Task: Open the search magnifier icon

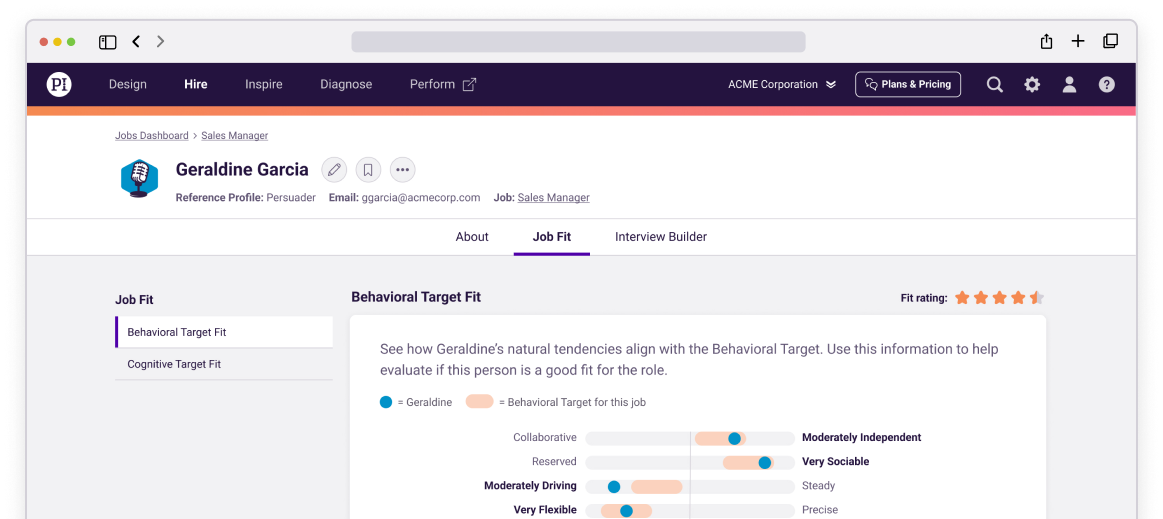Action: tap(995, 85)
